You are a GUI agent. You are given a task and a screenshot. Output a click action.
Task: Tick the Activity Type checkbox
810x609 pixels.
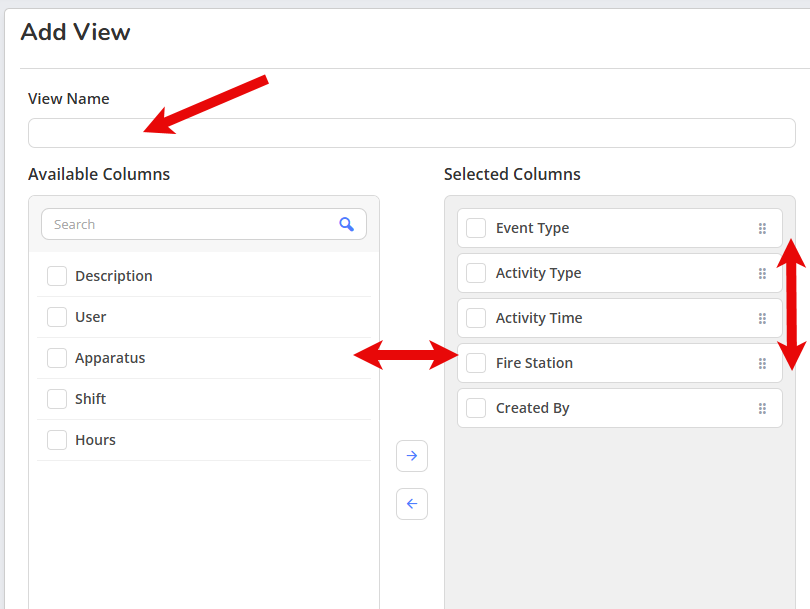476,273
